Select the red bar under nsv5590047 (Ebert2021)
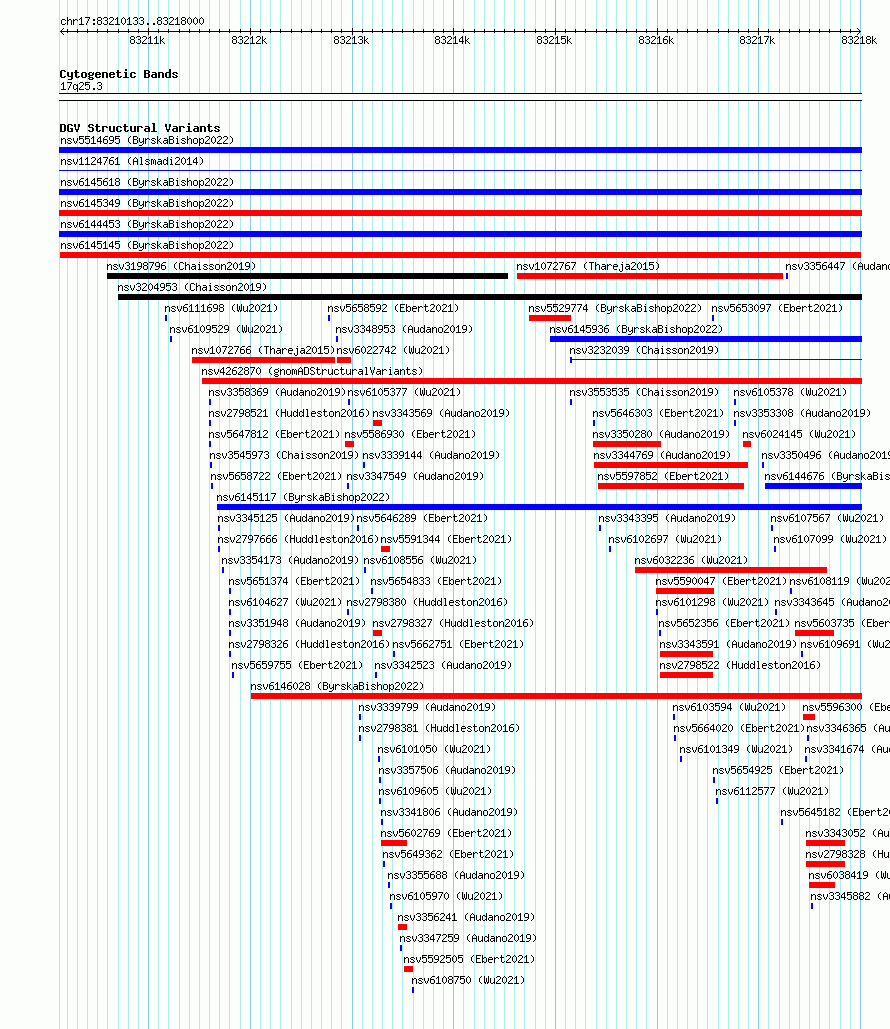Image resolution: width=890 pixels, height=1029 pixels. coord(685,591)
